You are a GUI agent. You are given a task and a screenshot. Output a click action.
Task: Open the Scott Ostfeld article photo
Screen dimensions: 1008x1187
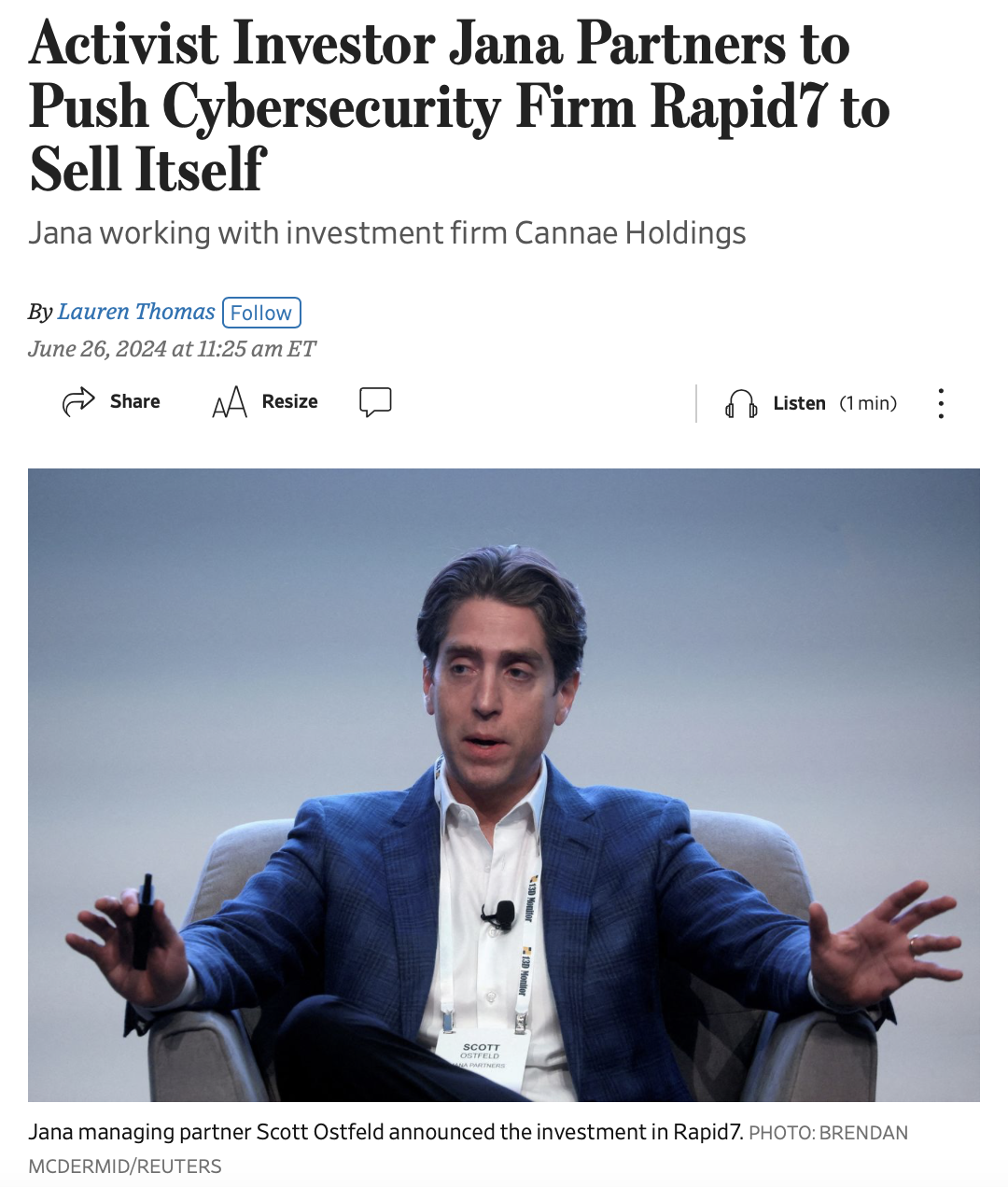504,785
